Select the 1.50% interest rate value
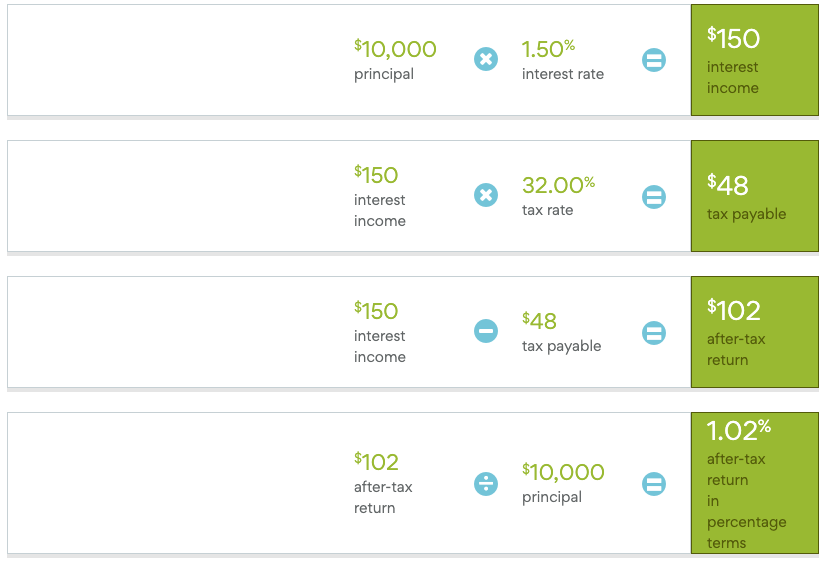Screen dimensions: 826x562 pyautogui.click(x=549, y=49)
